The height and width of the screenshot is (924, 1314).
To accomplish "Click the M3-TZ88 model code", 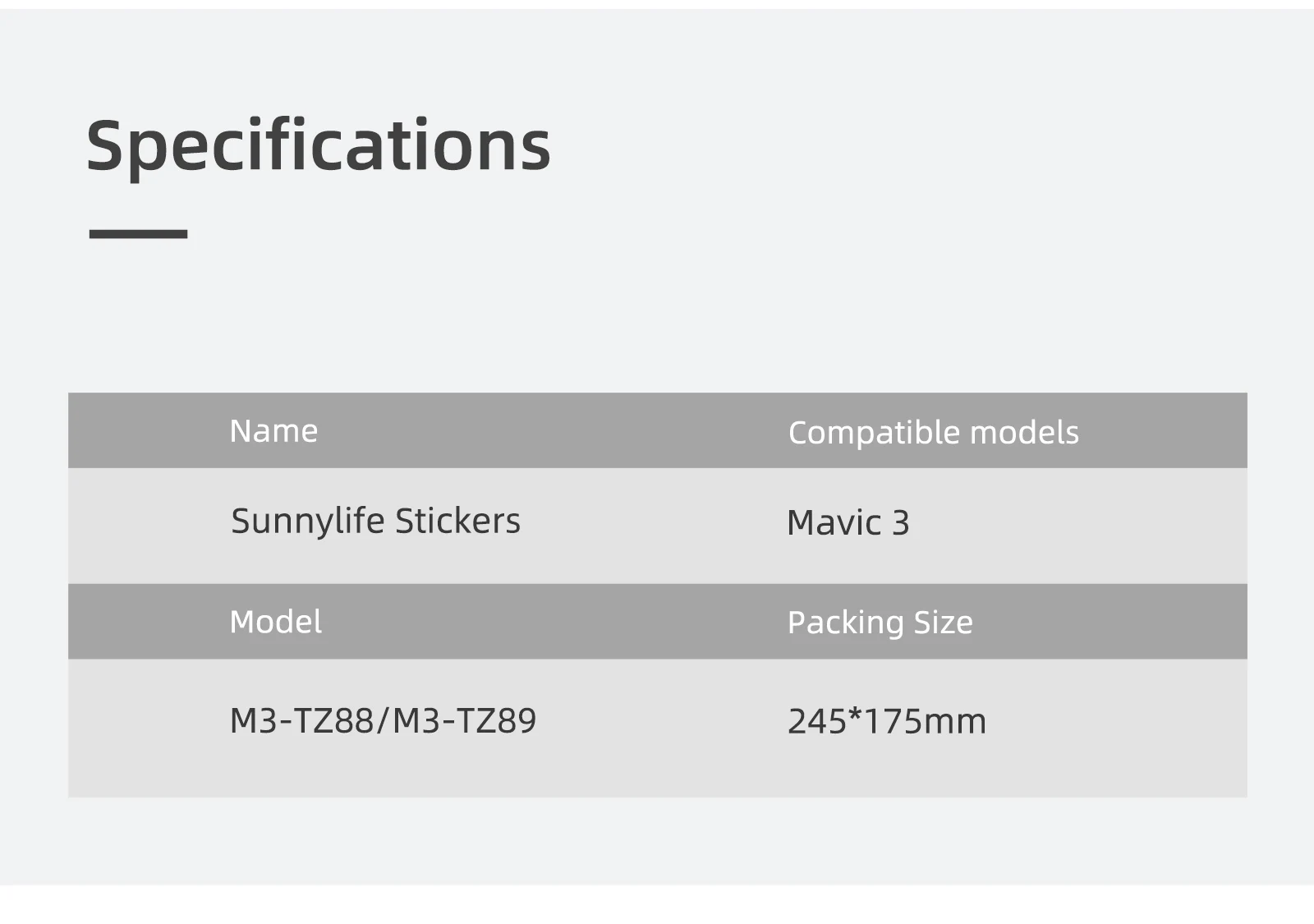I will coord(301,720).
